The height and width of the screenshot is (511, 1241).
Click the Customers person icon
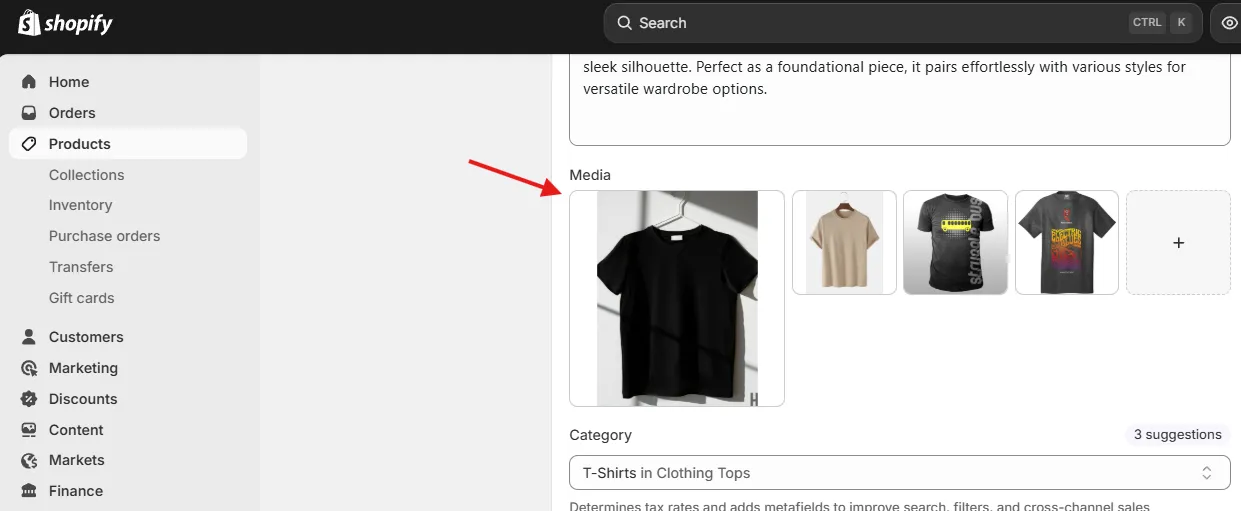29,337
